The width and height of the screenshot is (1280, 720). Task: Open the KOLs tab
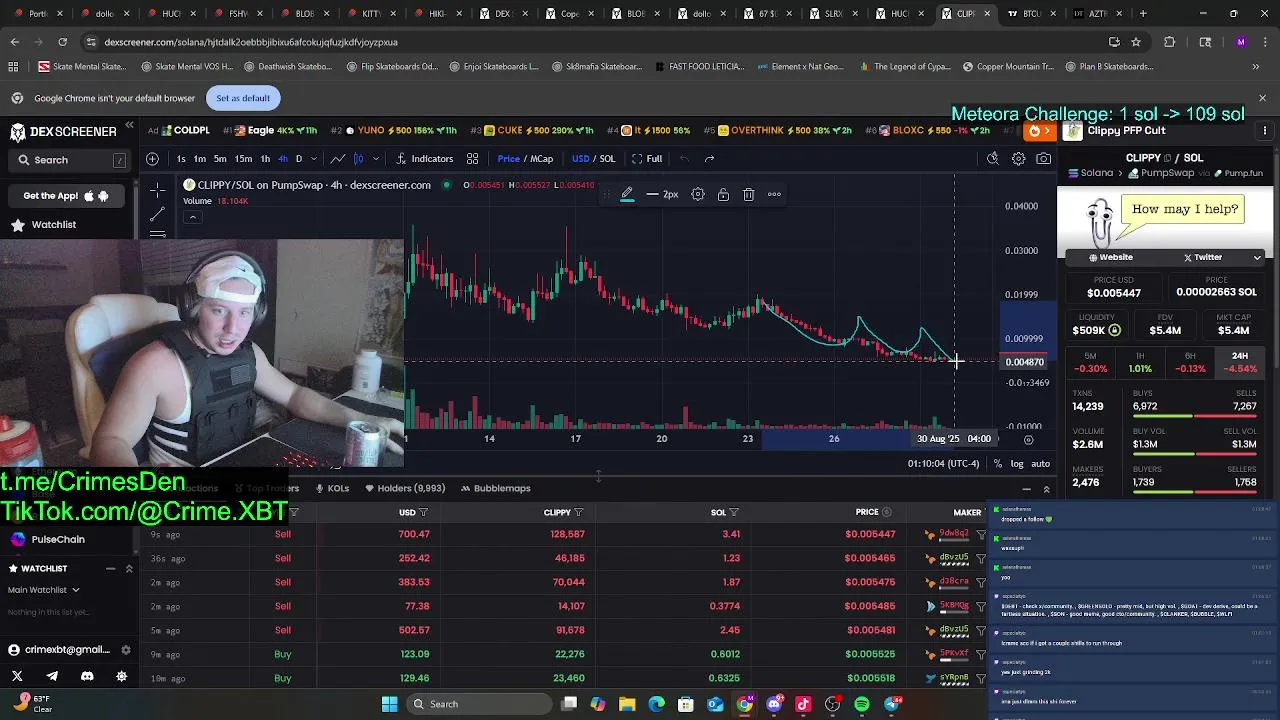coord(332,488)
